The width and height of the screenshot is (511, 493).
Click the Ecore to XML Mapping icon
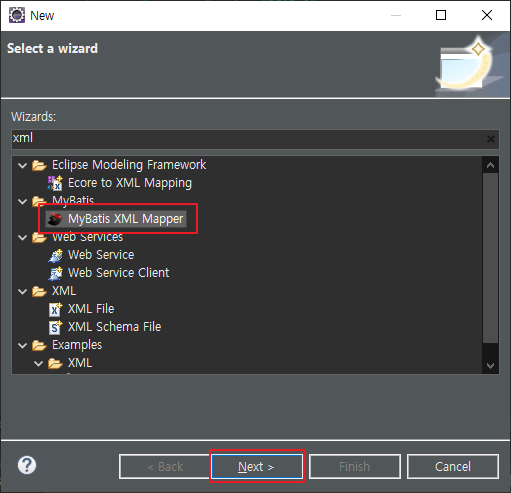click(55, 183)
